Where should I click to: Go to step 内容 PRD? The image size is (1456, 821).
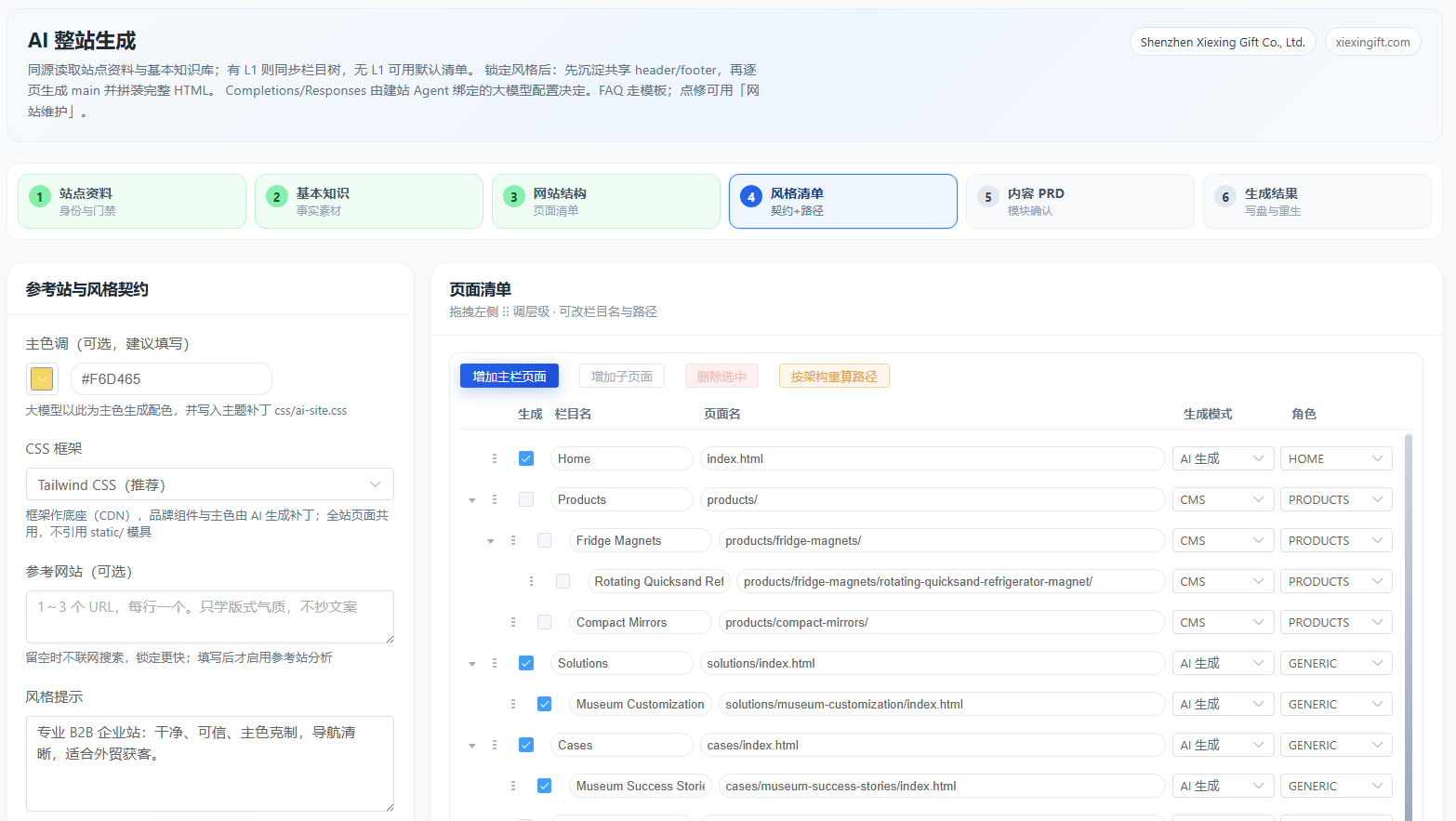pyautogui.click(x=1080, y=201)
